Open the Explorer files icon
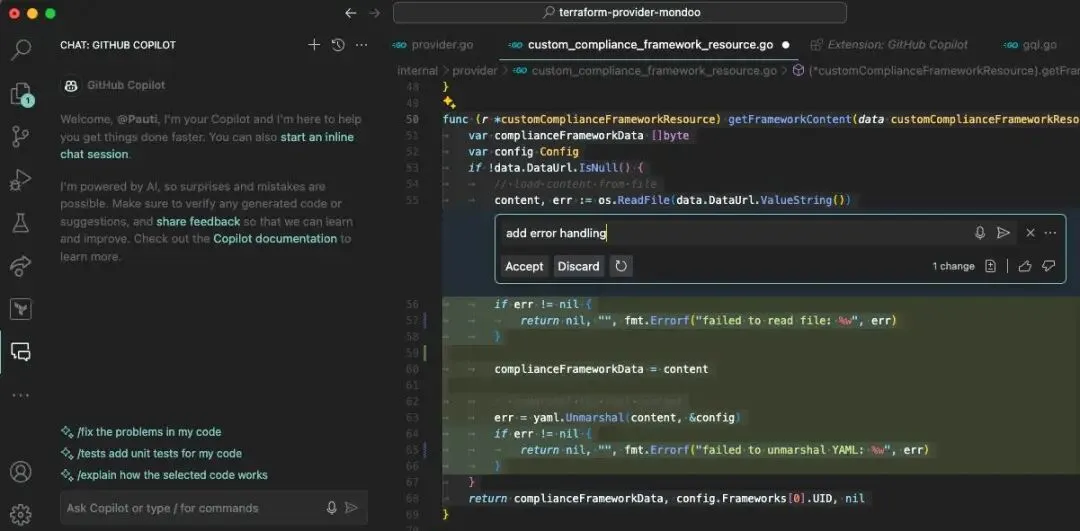Screen dimensions: 1080x531 pyautogui.click(x=21, y=94)
